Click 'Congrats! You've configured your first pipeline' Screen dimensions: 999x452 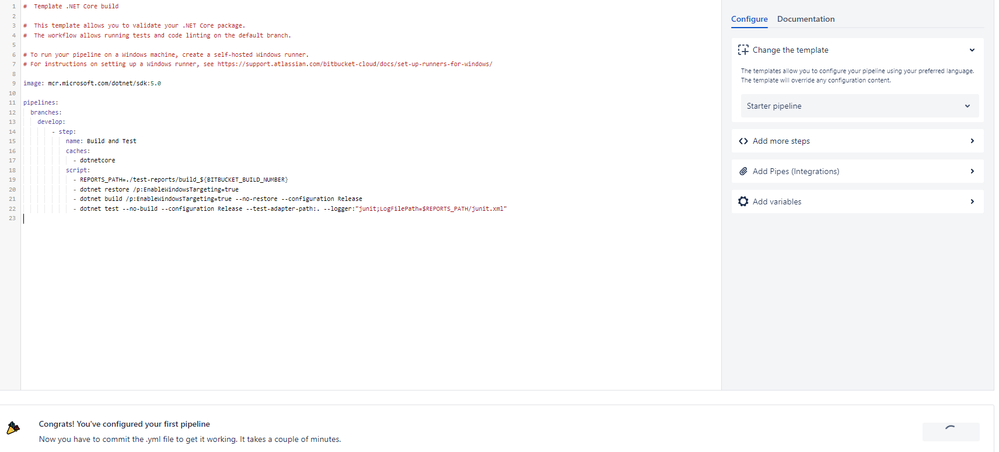pos(124,424)
